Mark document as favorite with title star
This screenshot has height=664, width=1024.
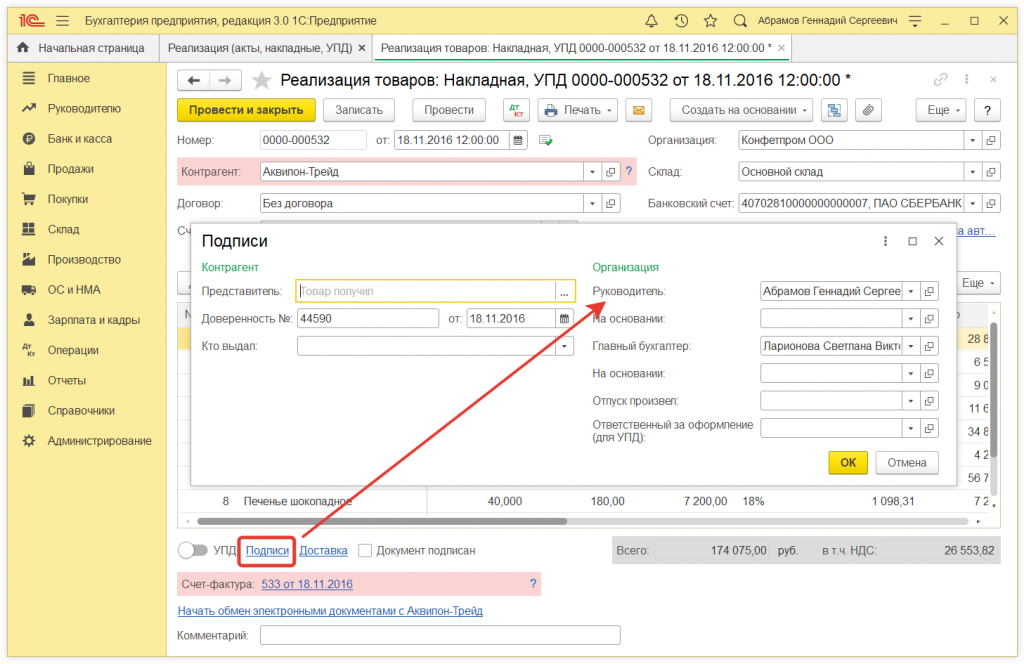261,81
